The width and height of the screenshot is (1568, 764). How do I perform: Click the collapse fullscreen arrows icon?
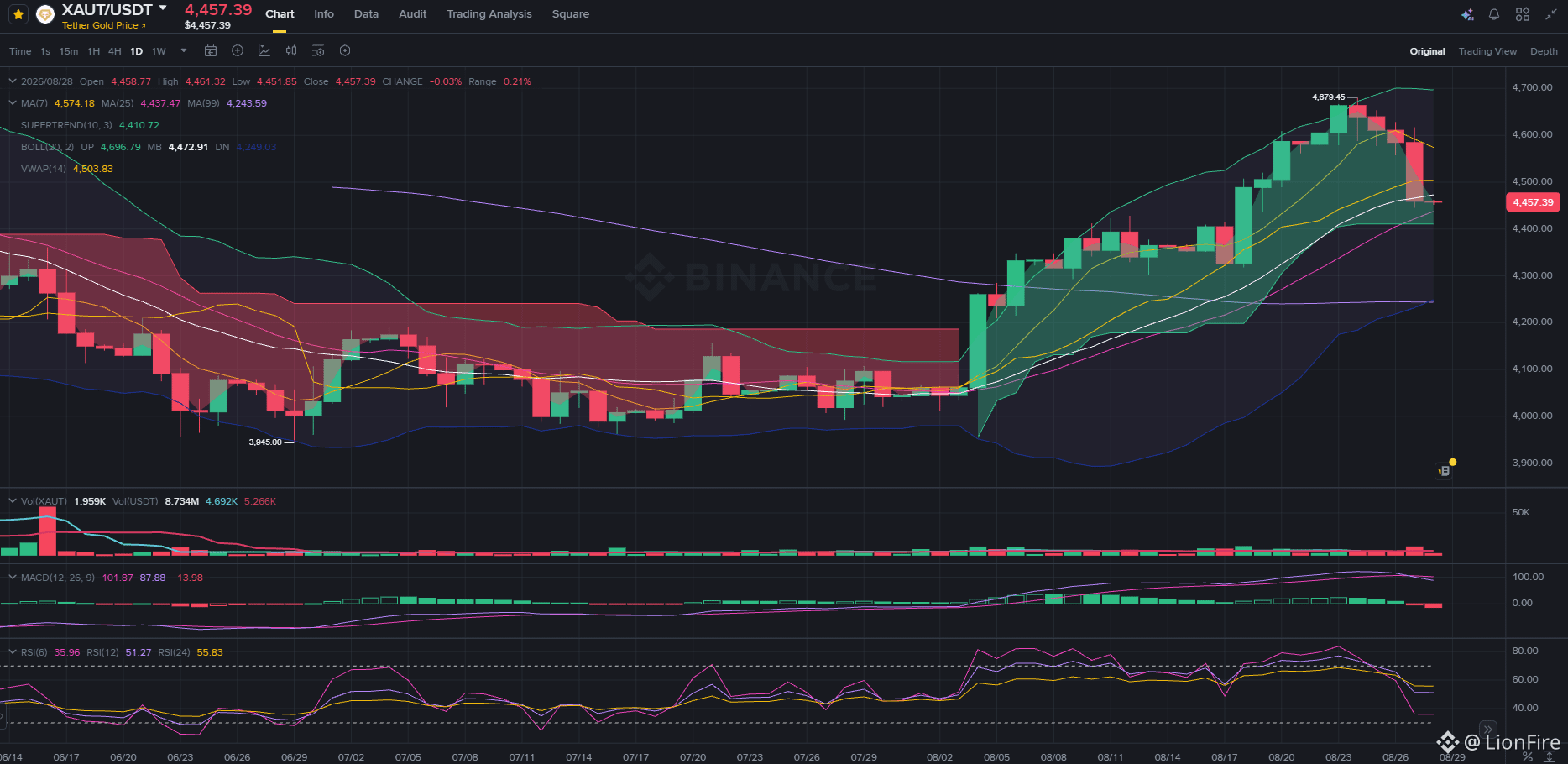point(1551,14)
